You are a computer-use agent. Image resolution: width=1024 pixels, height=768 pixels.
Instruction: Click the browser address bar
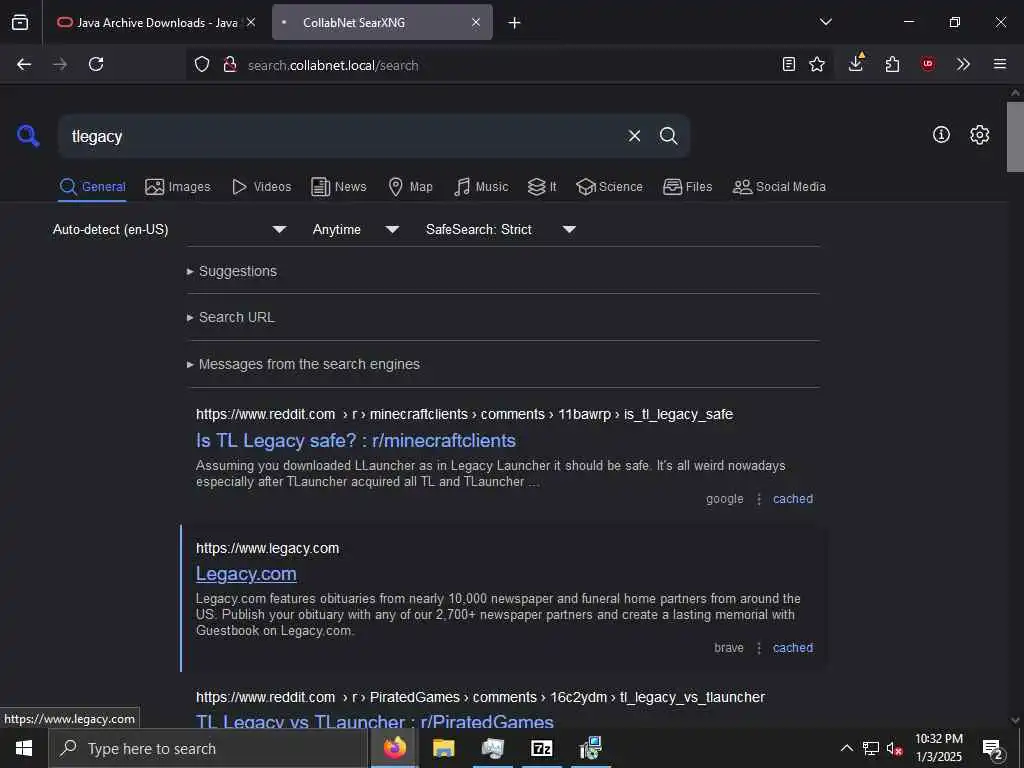(509, 65)
